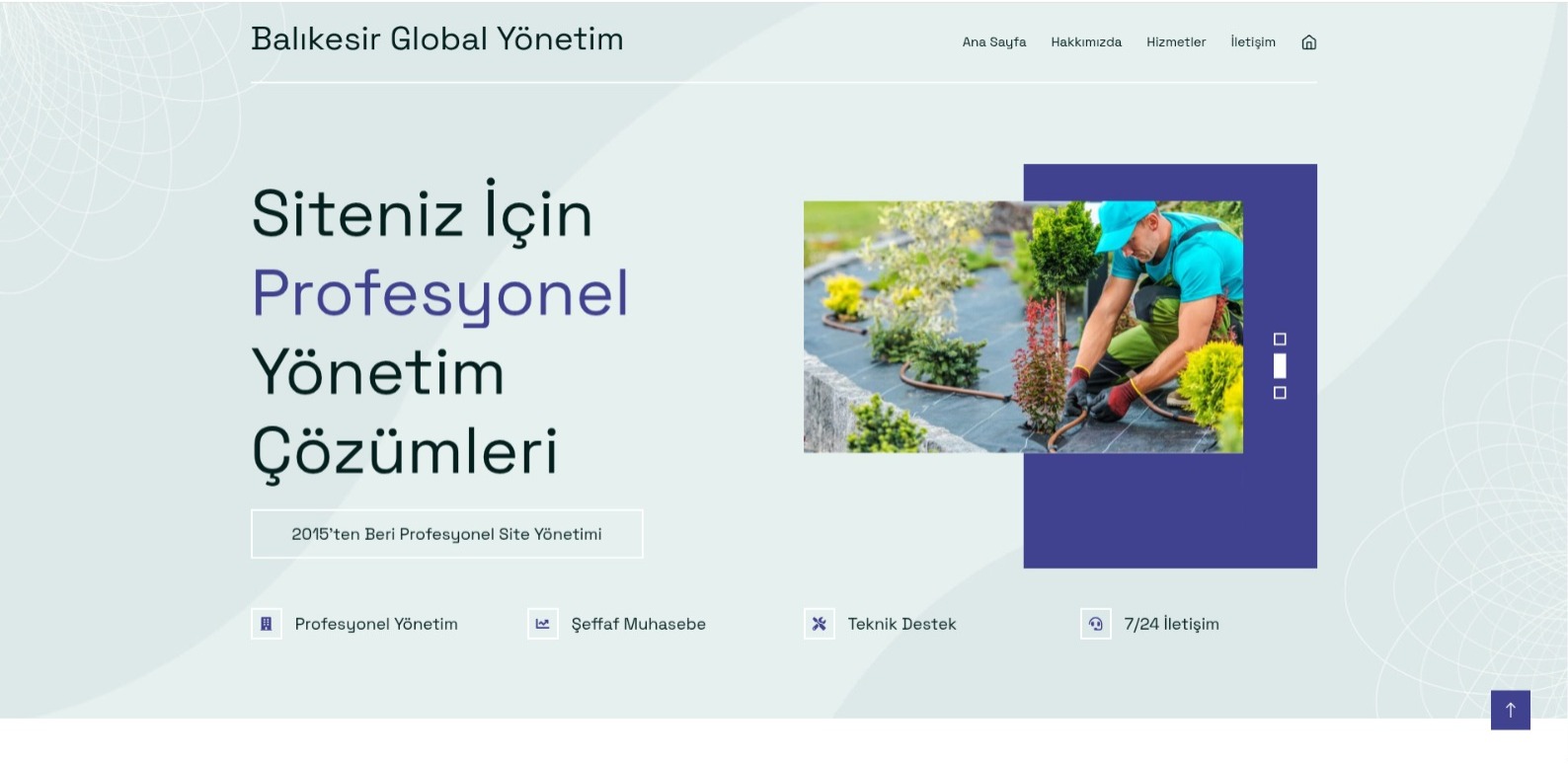Click the headset icon beside 7/24 İletişim
The image size is (1568, 765).
1096,624
